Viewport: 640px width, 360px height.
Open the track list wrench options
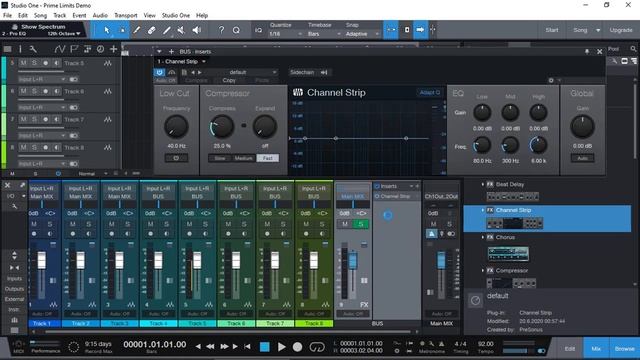click(33, 49)
